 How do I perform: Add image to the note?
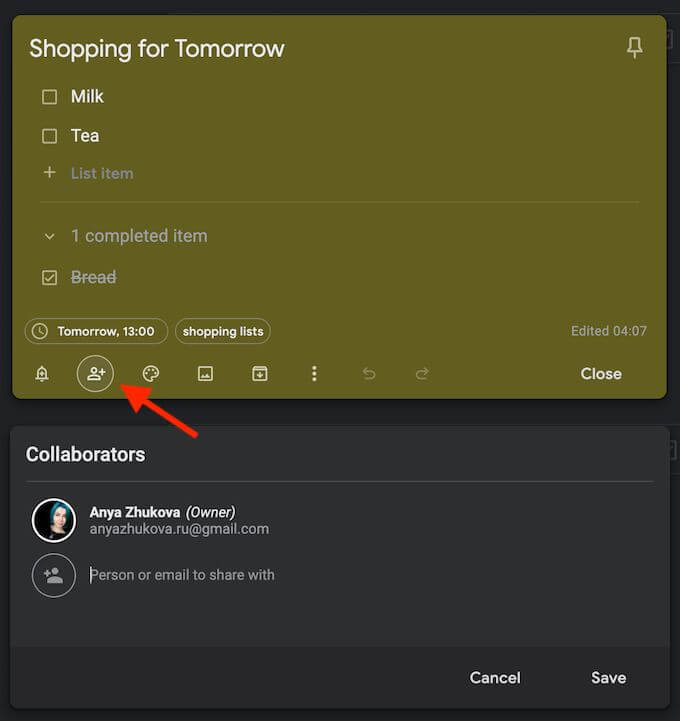(x=205, y=373)
